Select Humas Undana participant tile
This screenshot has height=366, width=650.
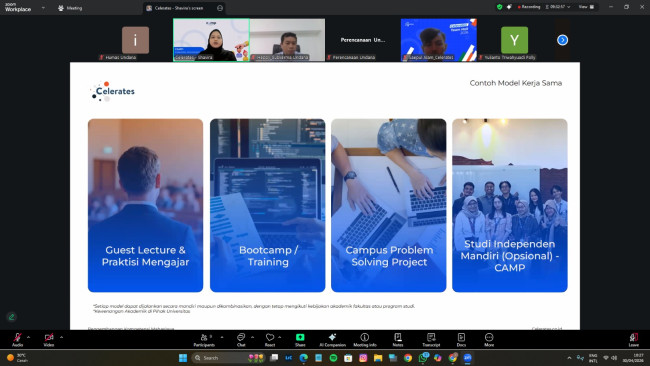pyautogui.click(x=135, y=40)
